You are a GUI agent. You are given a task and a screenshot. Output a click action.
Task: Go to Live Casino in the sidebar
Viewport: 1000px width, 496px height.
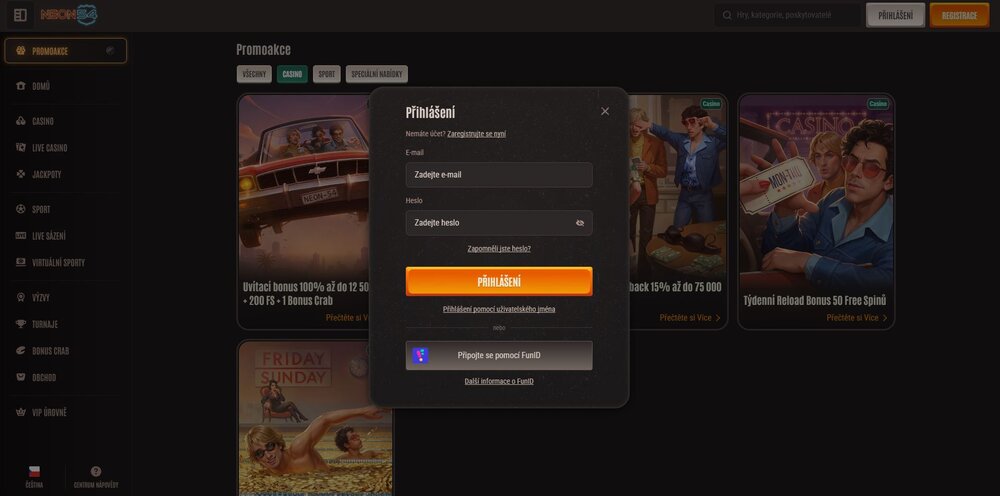(49, 148)
